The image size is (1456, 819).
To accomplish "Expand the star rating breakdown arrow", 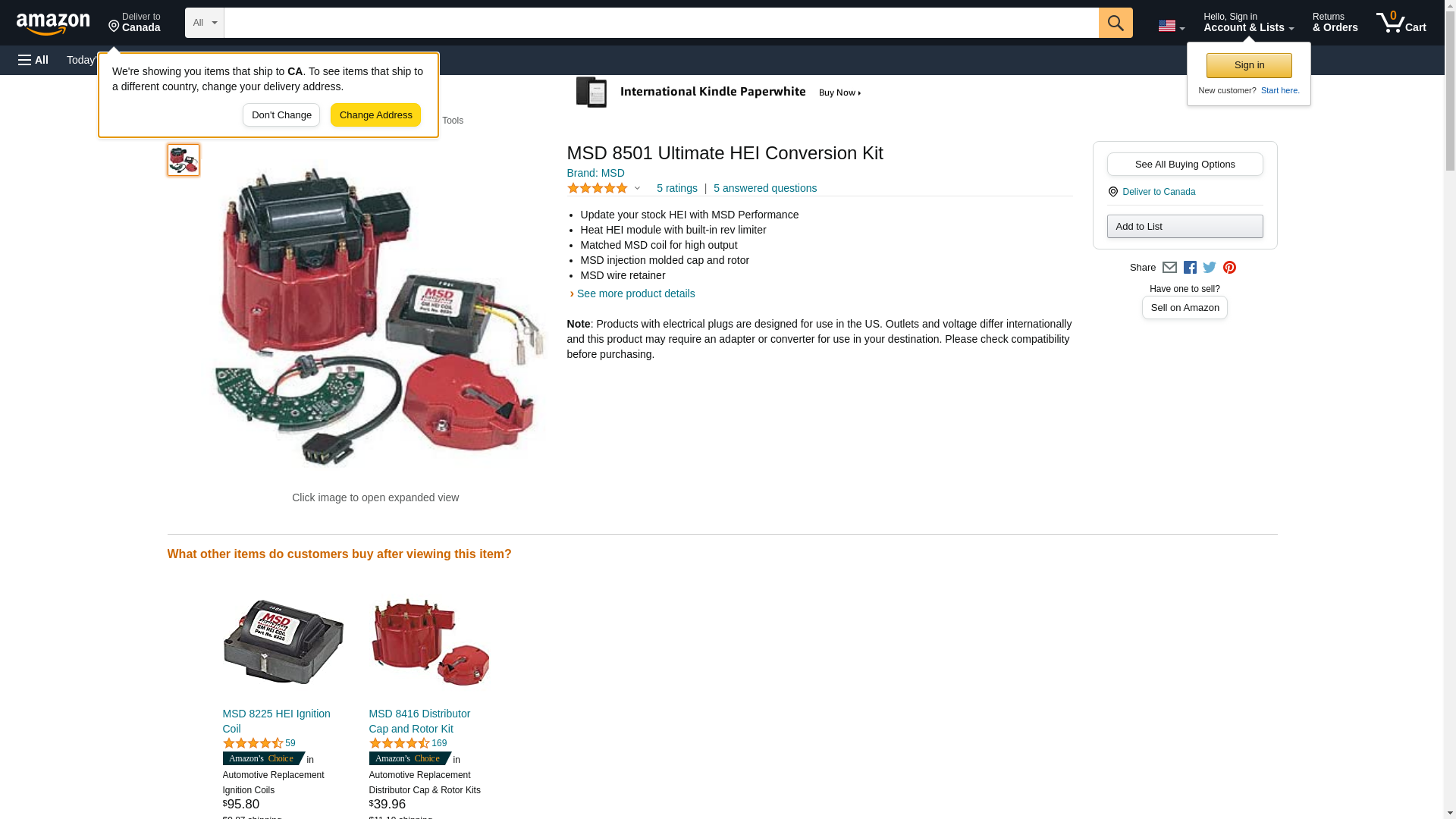I will click(x=637, y=188).
